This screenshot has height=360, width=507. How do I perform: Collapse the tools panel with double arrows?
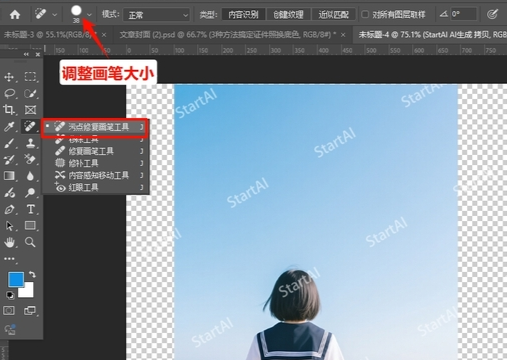pos(26,54)
